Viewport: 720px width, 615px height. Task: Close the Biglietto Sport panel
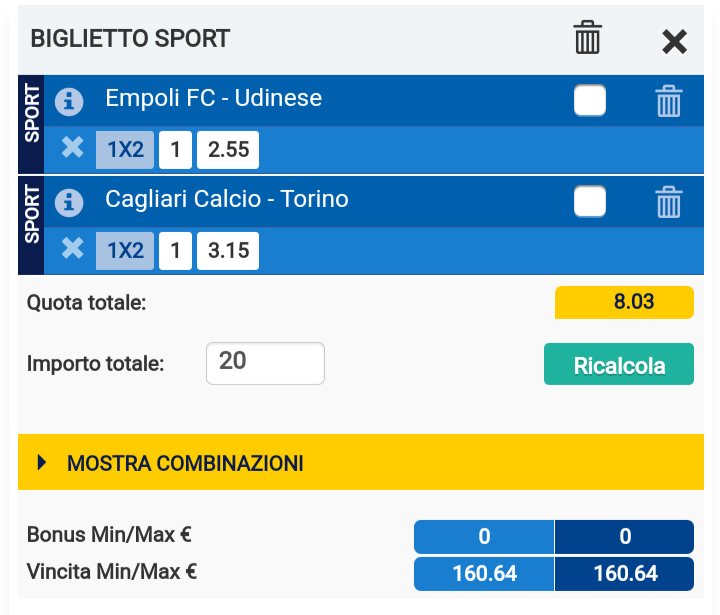(675, 40)
